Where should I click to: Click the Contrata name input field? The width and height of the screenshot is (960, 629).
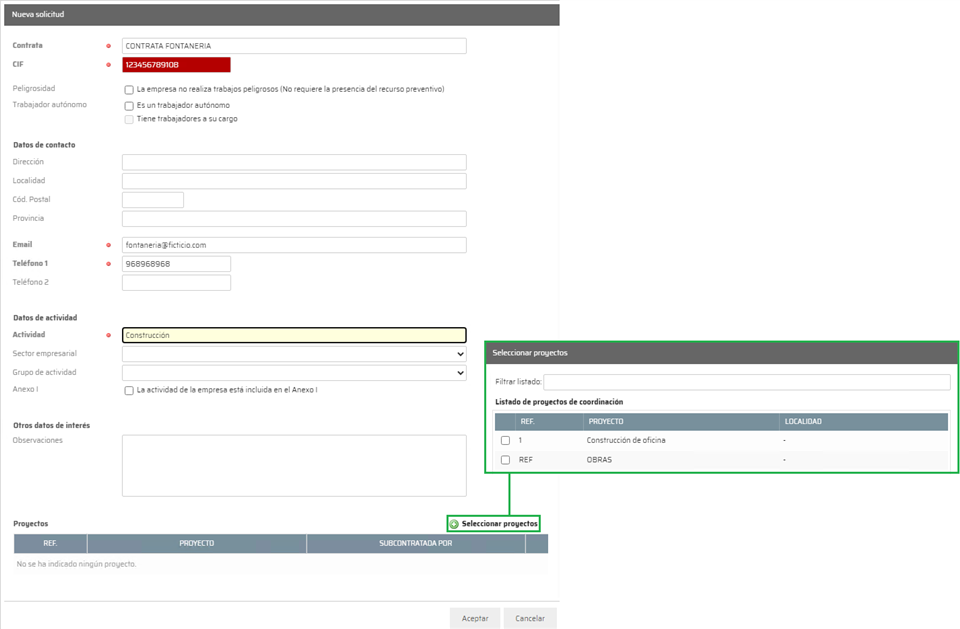click(294, 46)
